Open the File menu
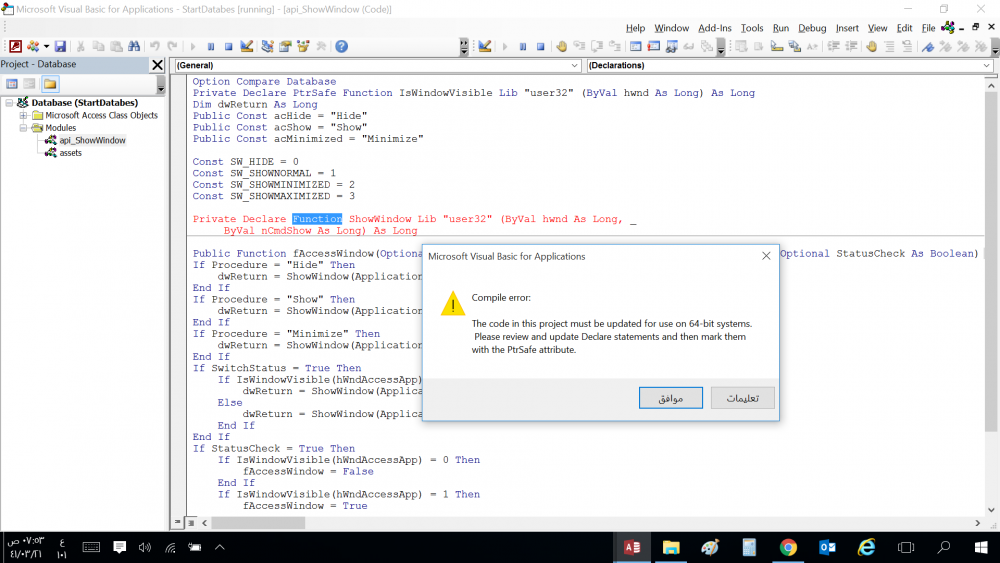 [929, 28]
